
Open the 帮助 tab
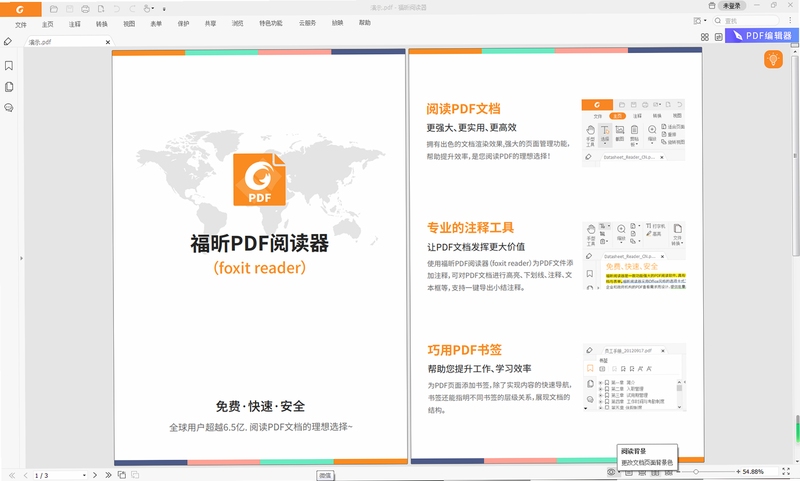(364, 23)
